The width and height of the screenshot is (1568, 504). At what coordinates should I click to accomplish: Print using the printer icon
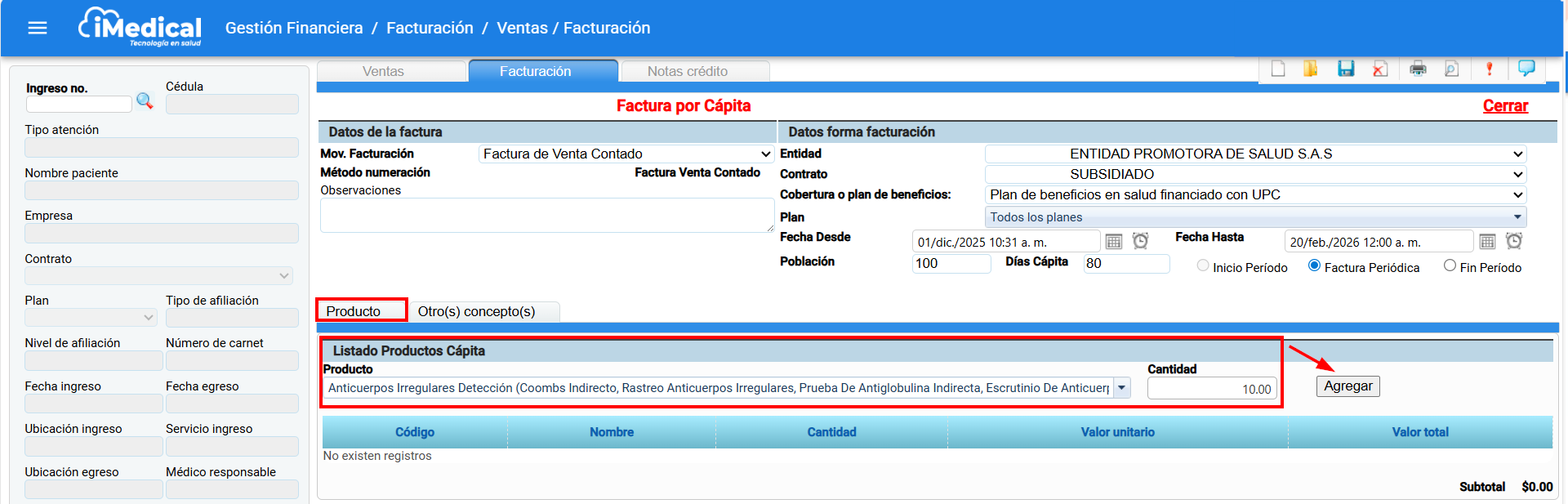click(x=1418, y=69)
